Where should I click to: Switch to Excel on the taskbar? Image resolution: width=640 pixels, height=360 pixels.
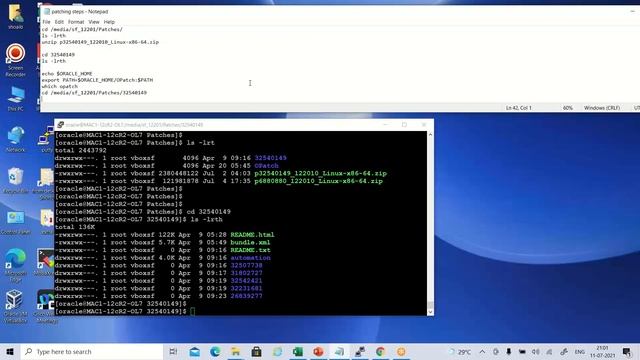(298, 351)
